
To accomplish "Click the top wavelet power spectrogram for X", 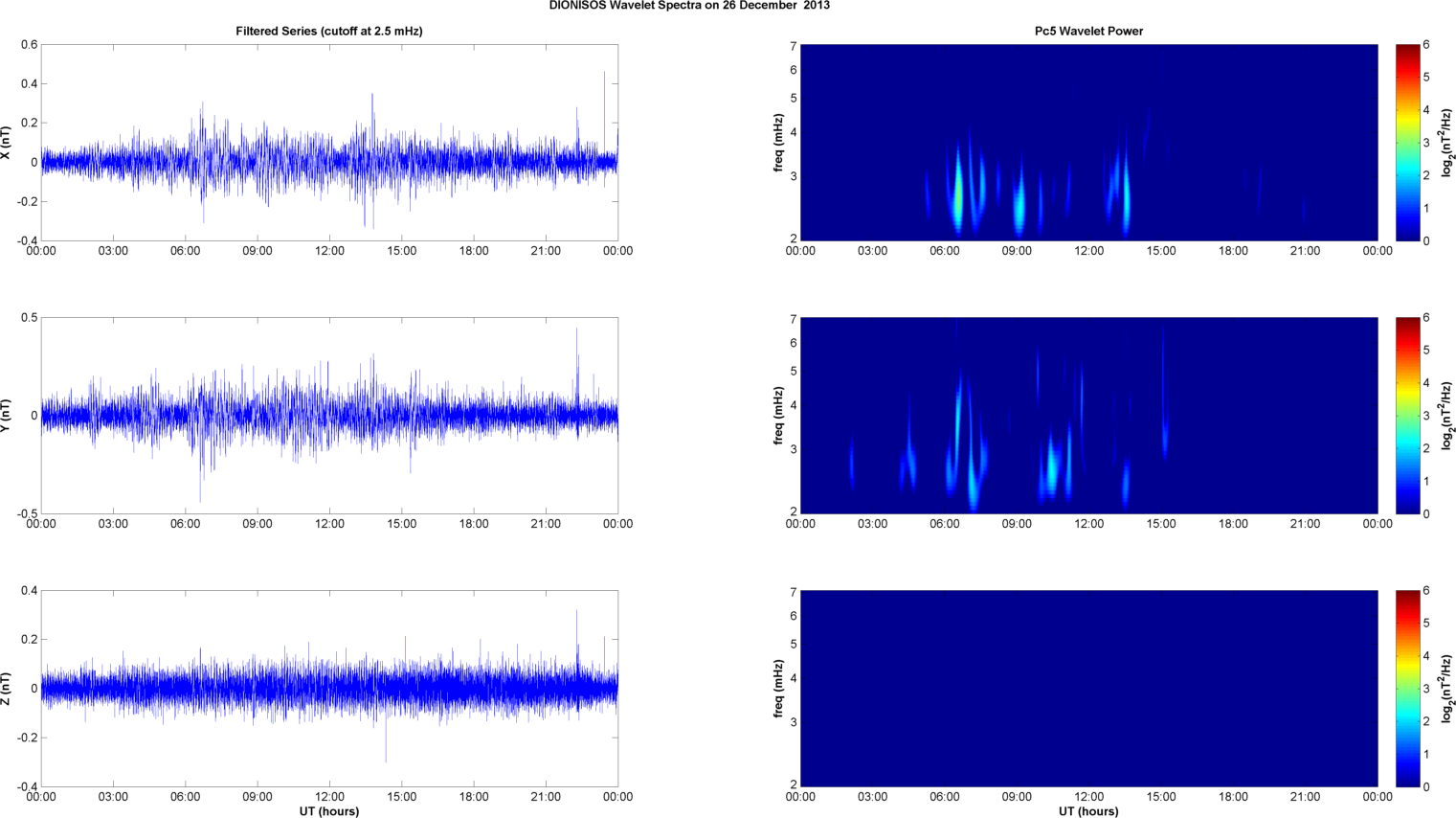I will (1088, 143).
